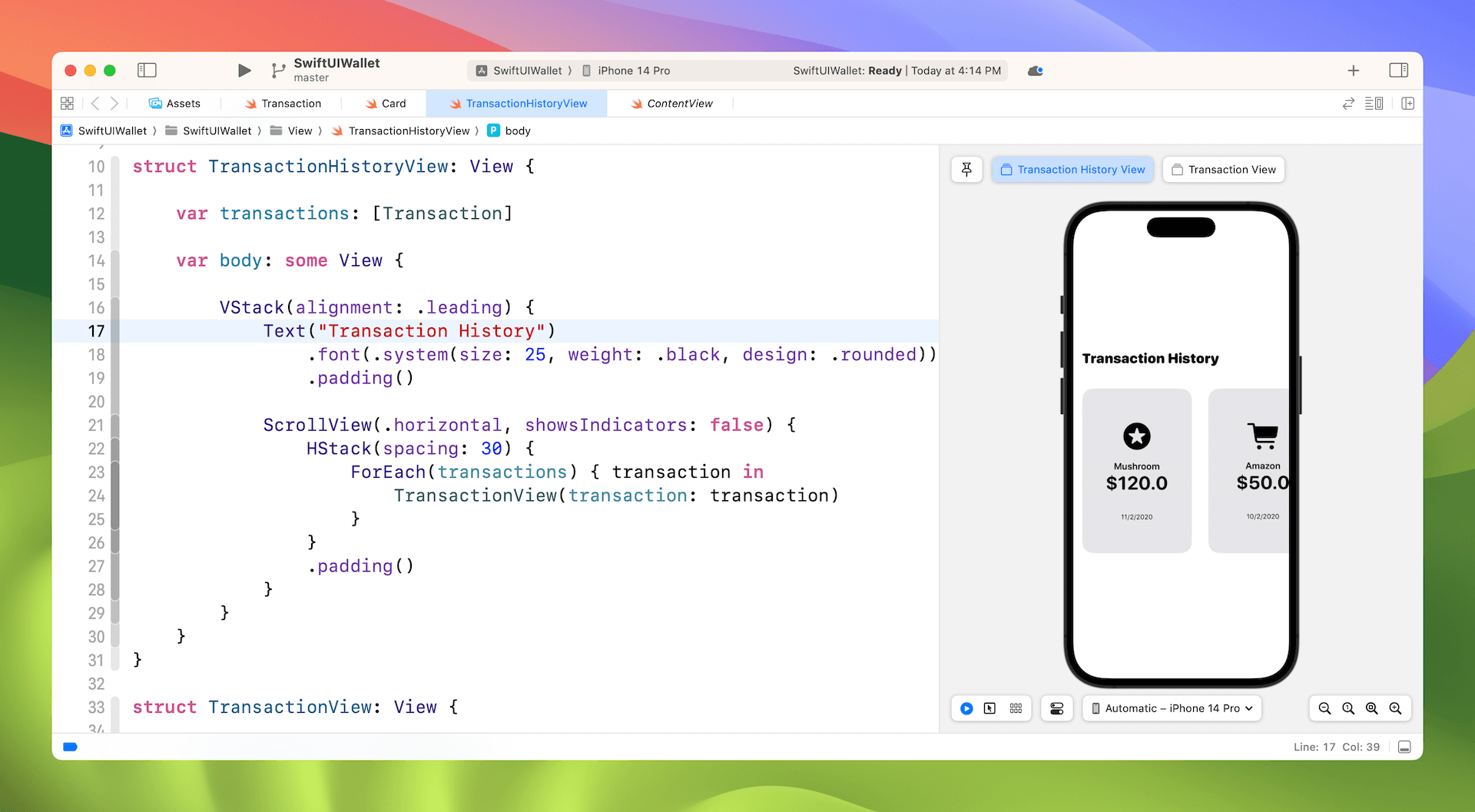Click Line: 17 Col: 39 indicator
Screen dimensions: 1475x812
pyautogui.click(x=1336, y=747)
